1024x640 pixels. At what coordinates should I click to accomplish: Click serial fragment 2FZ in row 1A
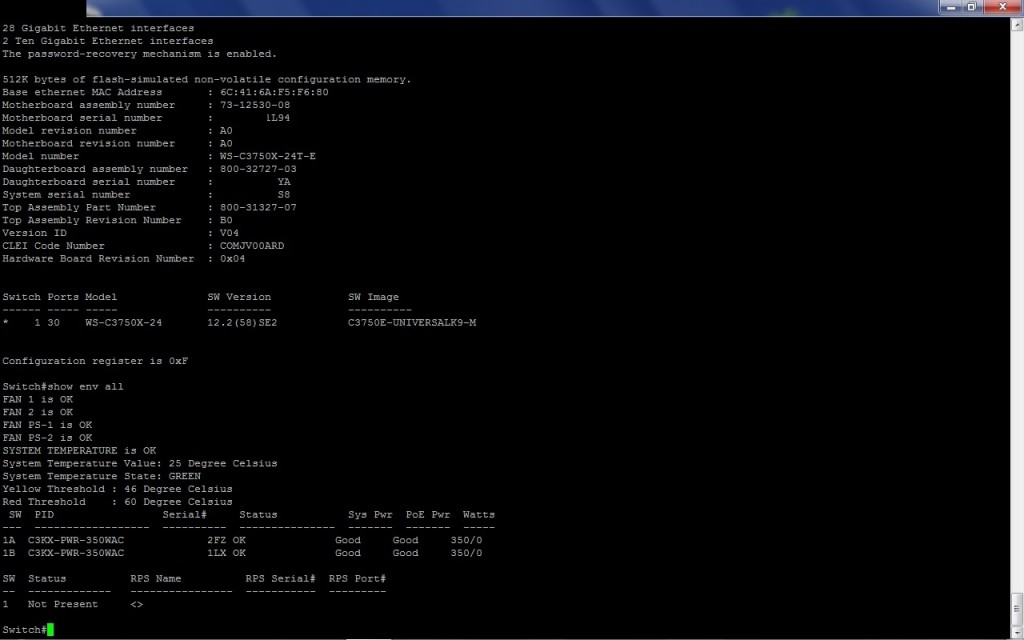click(217, 540)
